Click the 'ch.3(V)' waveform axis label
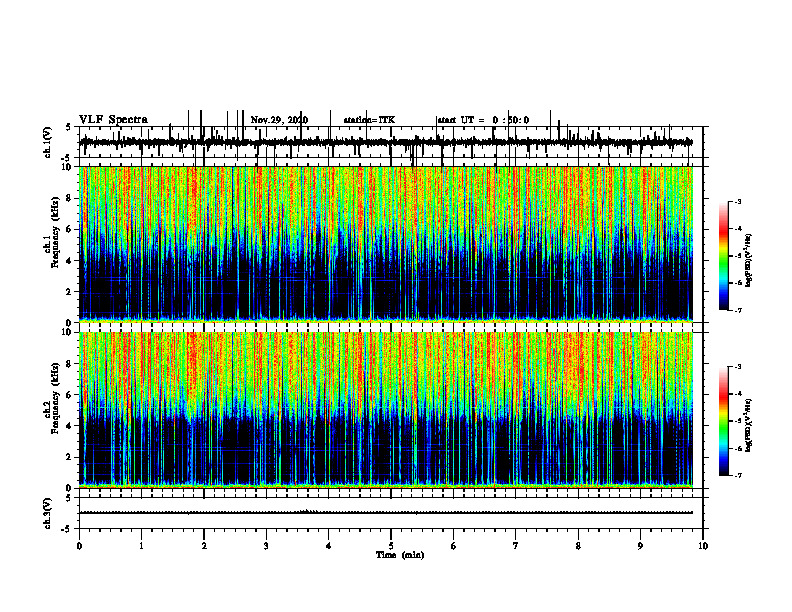Screen dimensions: 792x612 point(48,513)
